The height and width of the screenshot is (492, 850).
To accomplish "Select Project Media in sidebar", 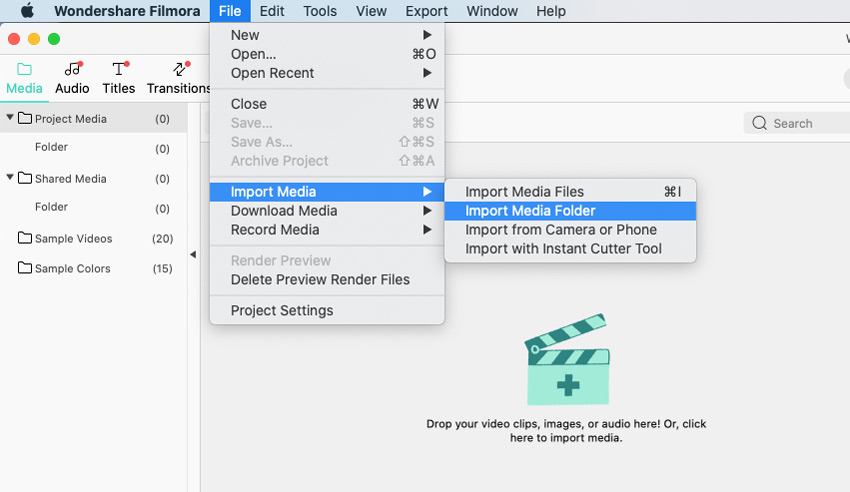I will click(x=94, y=119).
